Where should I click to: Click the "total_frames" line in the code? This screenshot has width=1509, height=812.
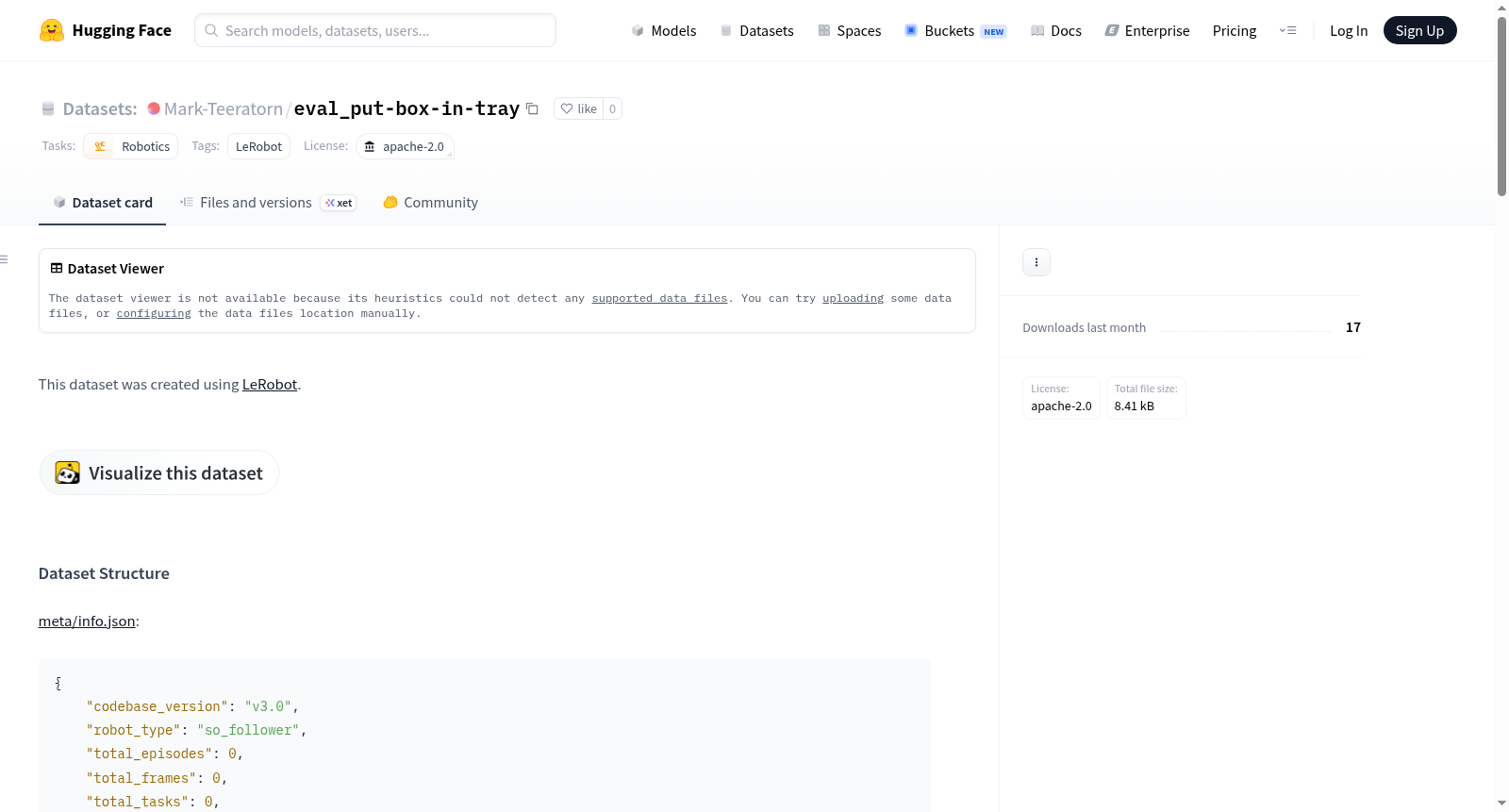click(x=157, y=778)
